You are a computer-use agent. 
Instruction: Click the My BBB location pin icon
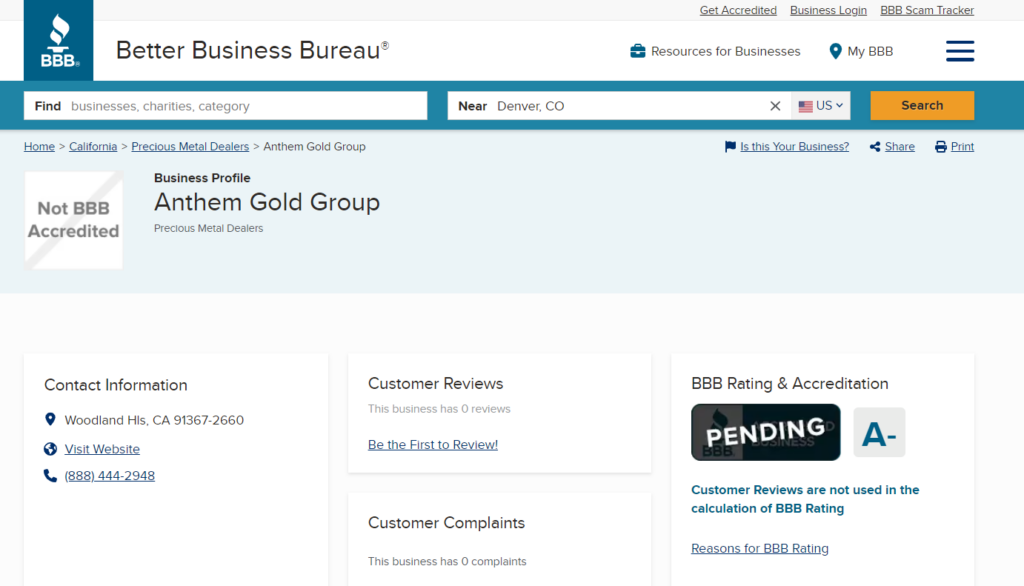pos(835,51)
